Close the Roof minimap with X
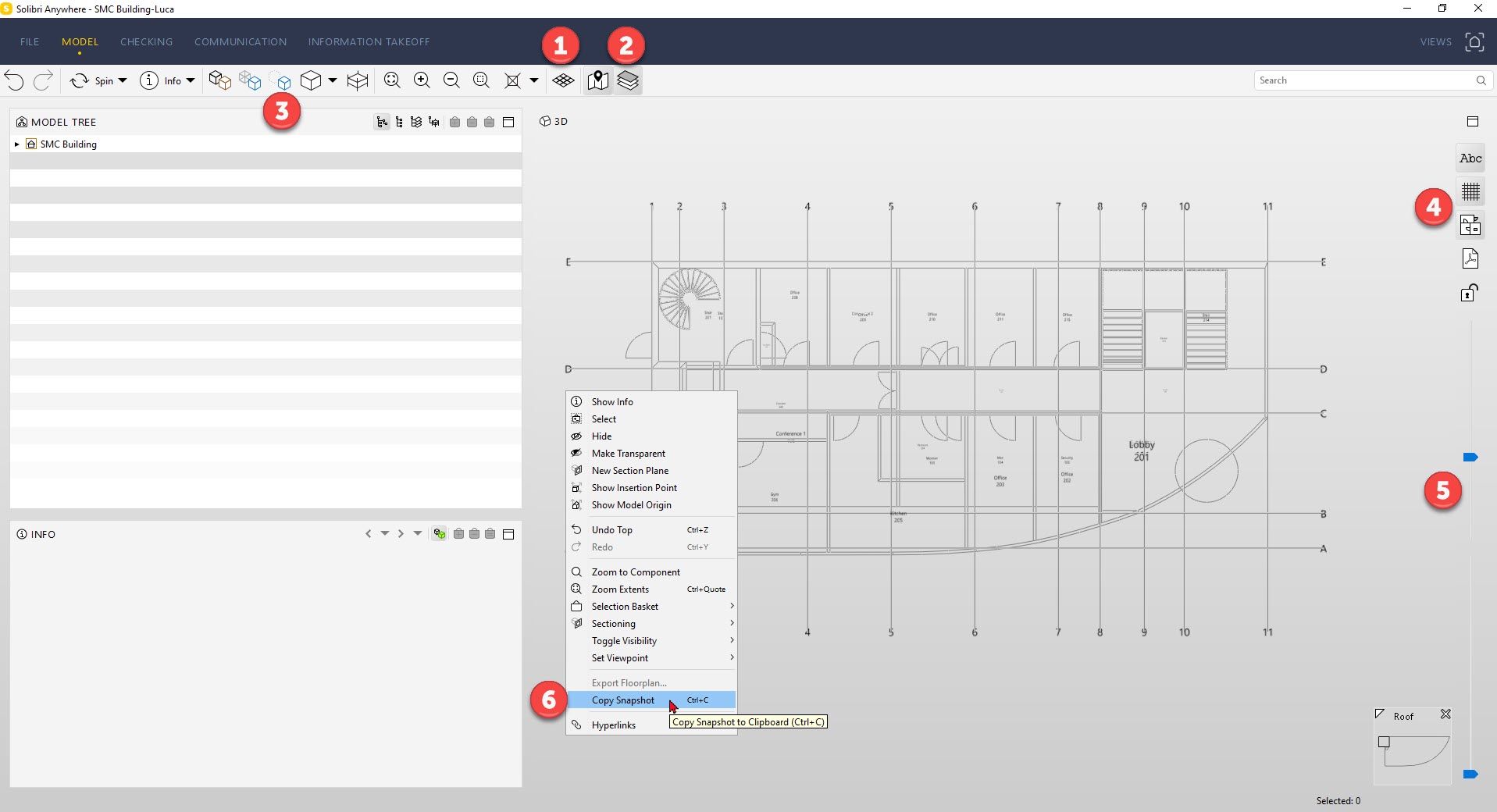This screenshot has width=1497, height=812. point(1445,714)
